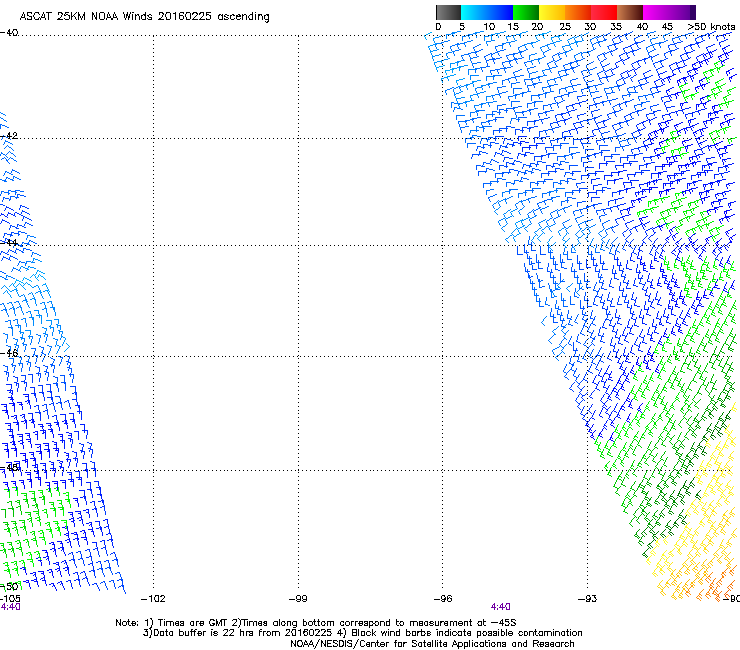Click the cyan-blue 5-15 knots color band
Viewport: 740px width, 650px height.
487,12
